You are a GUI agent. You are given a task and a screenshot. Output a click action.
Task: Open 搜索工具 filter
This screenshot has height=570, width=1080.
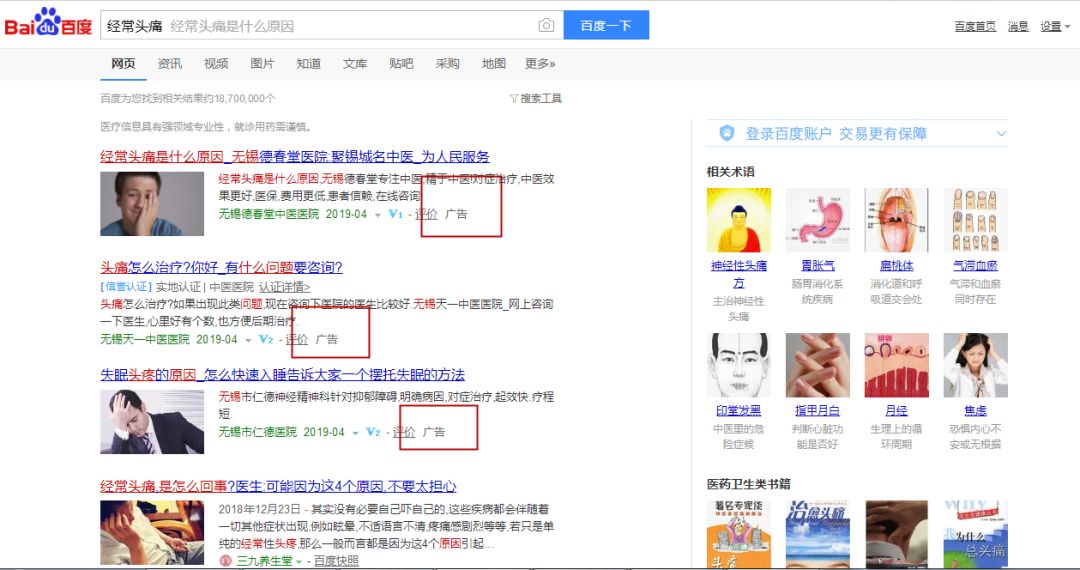[x=536, y=98]
